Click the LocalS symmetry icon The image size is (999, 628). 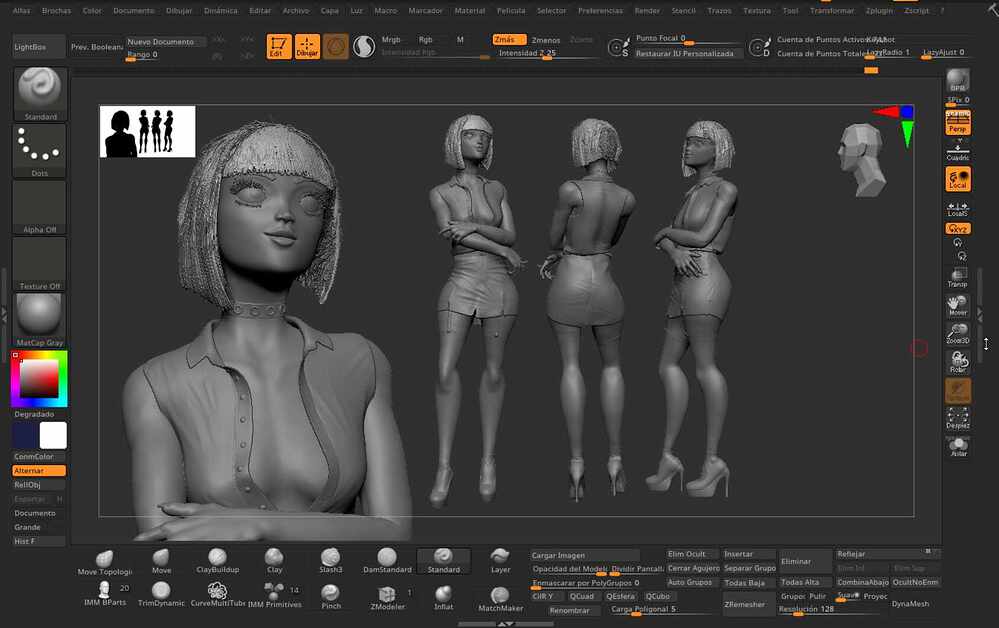click(958, 210)
